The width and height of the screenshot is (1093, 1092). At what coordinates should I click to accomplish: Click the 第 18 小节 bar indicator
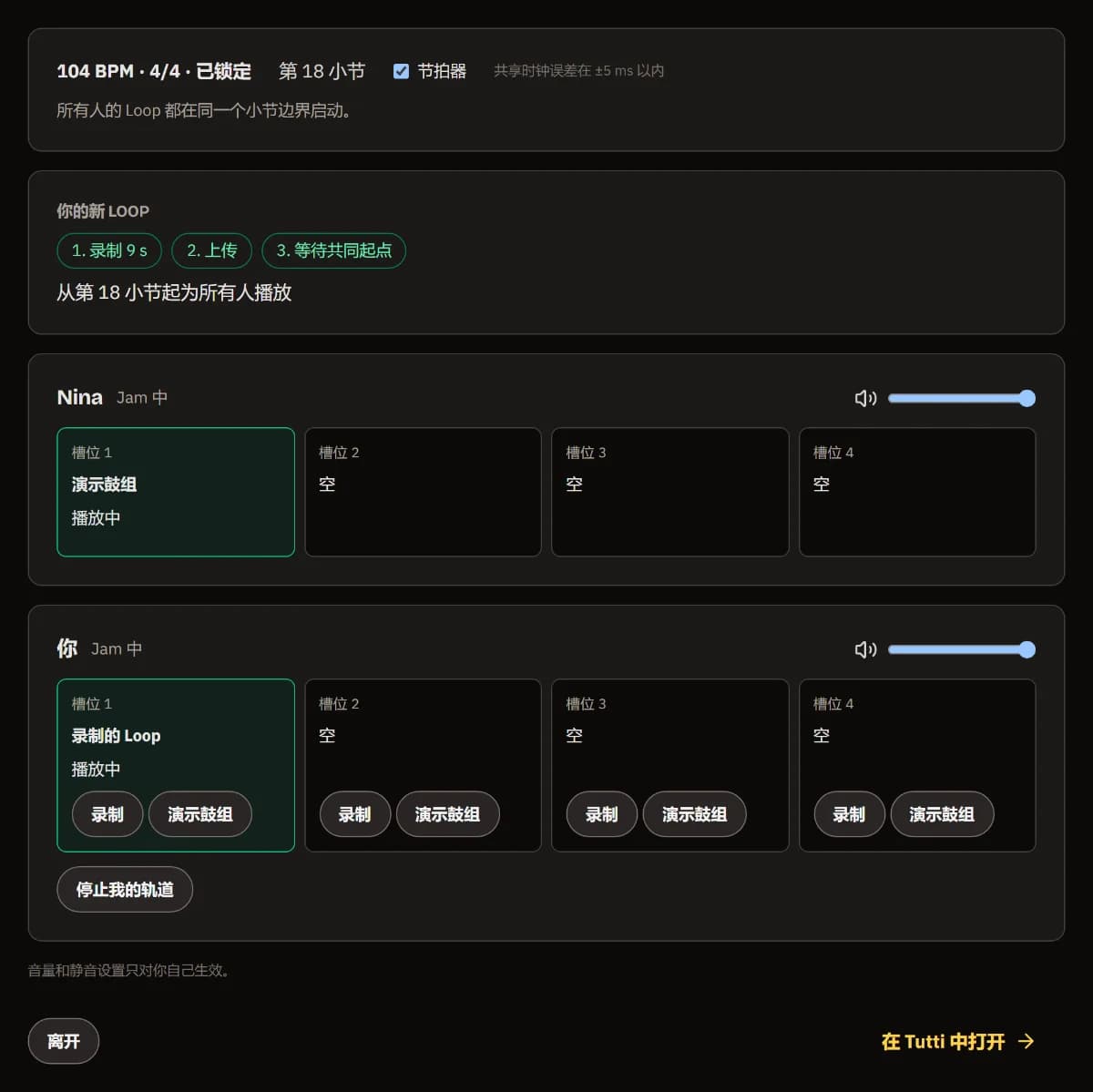(x=322, y=71)
